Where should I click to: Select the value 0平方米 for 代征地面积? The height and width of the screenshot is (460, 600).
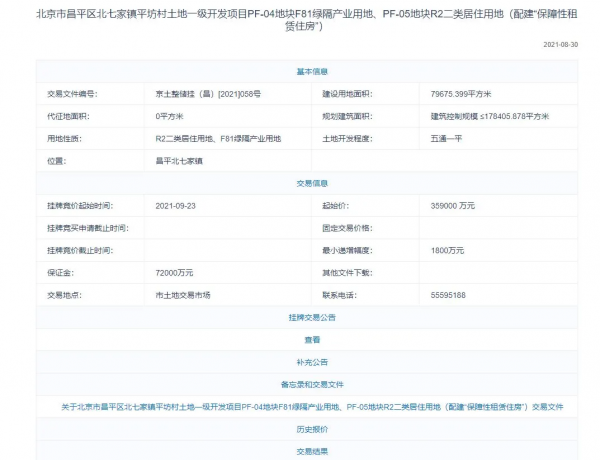pyautogui.click(x=169, y=116)
